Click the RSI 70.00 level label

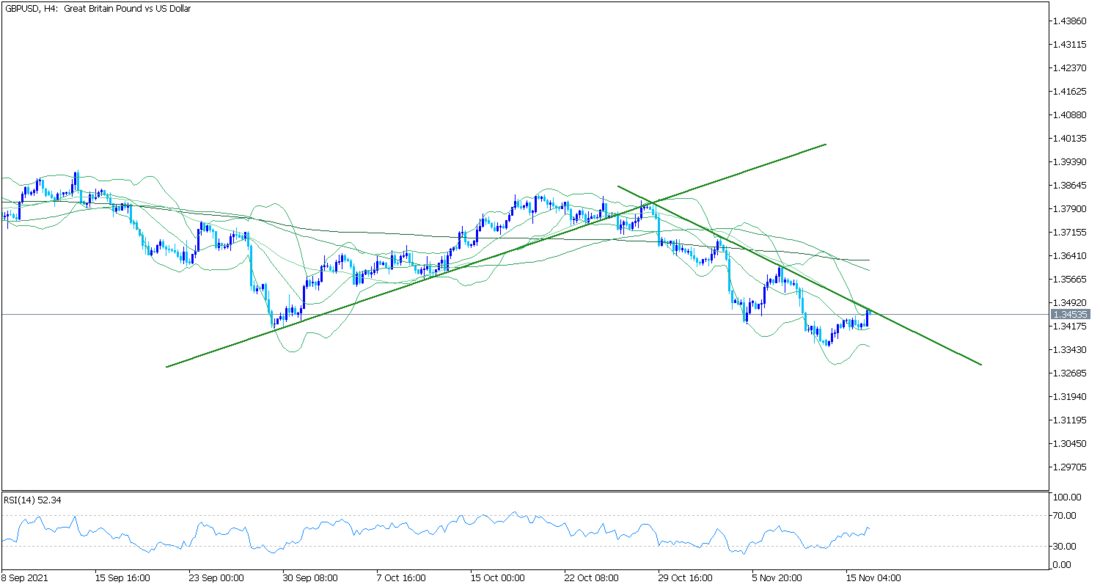tap(1065, 515)
